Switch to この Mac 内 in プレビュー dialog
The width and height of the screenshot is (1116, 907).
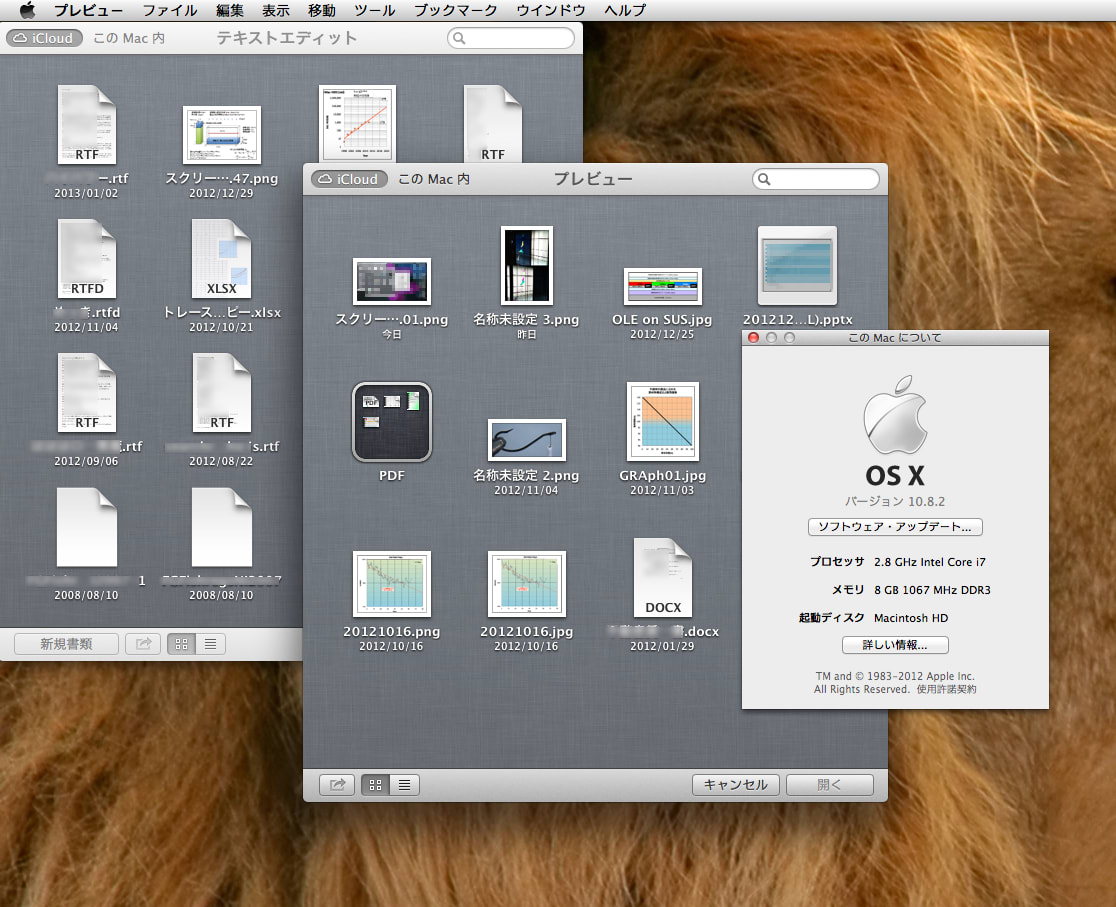434,179
